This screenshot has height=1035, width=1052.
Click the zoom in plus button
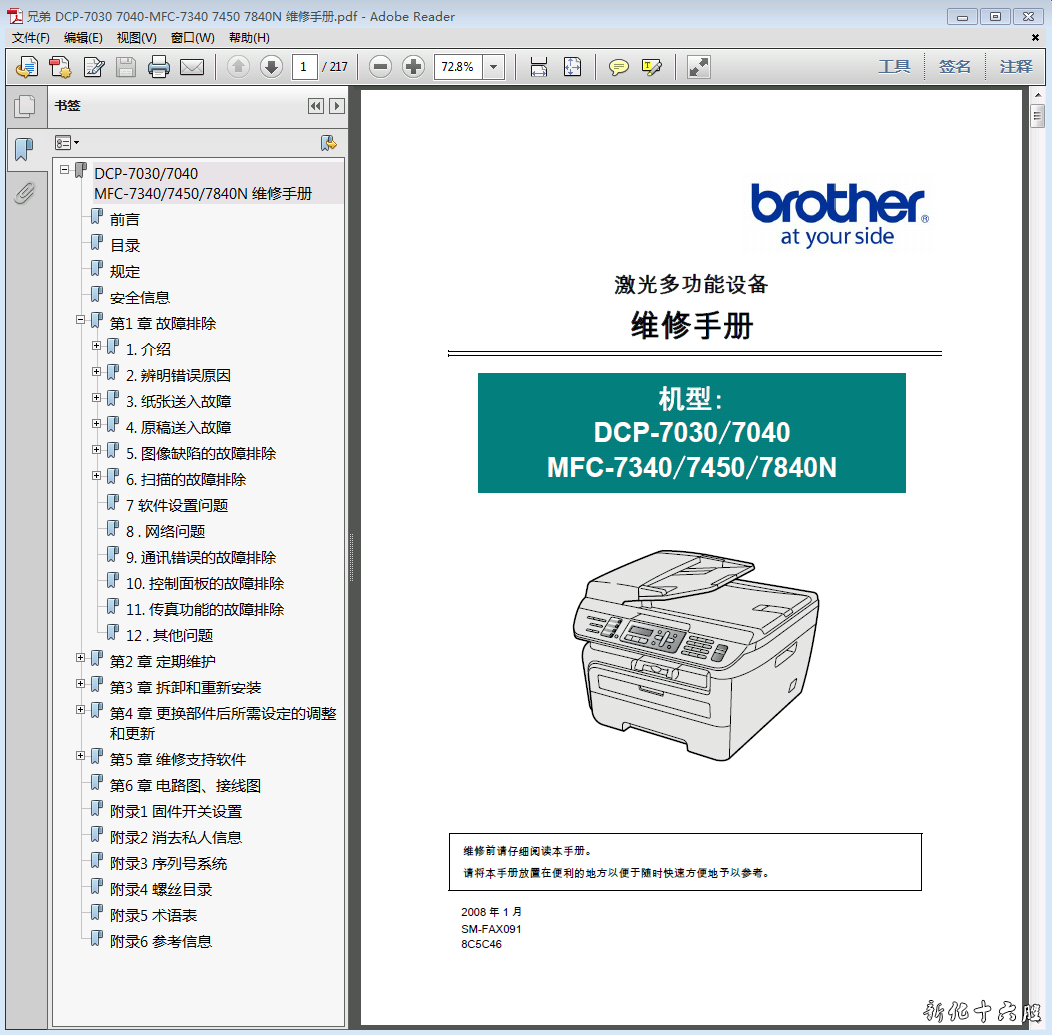click(413, 67)
